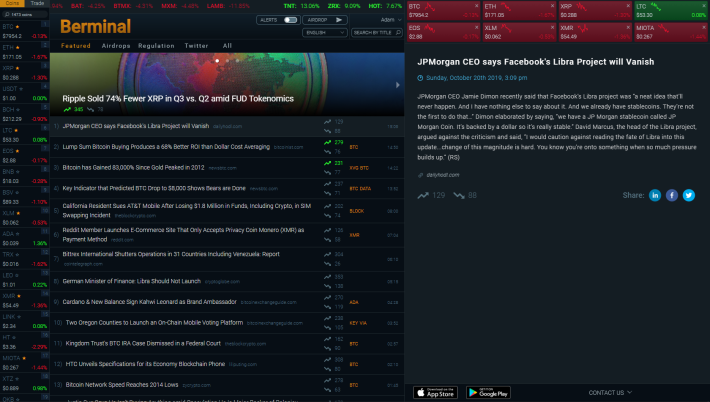
Task: Switch to the Trade tab
Action: pyautogui.click(x=37, y=3)
